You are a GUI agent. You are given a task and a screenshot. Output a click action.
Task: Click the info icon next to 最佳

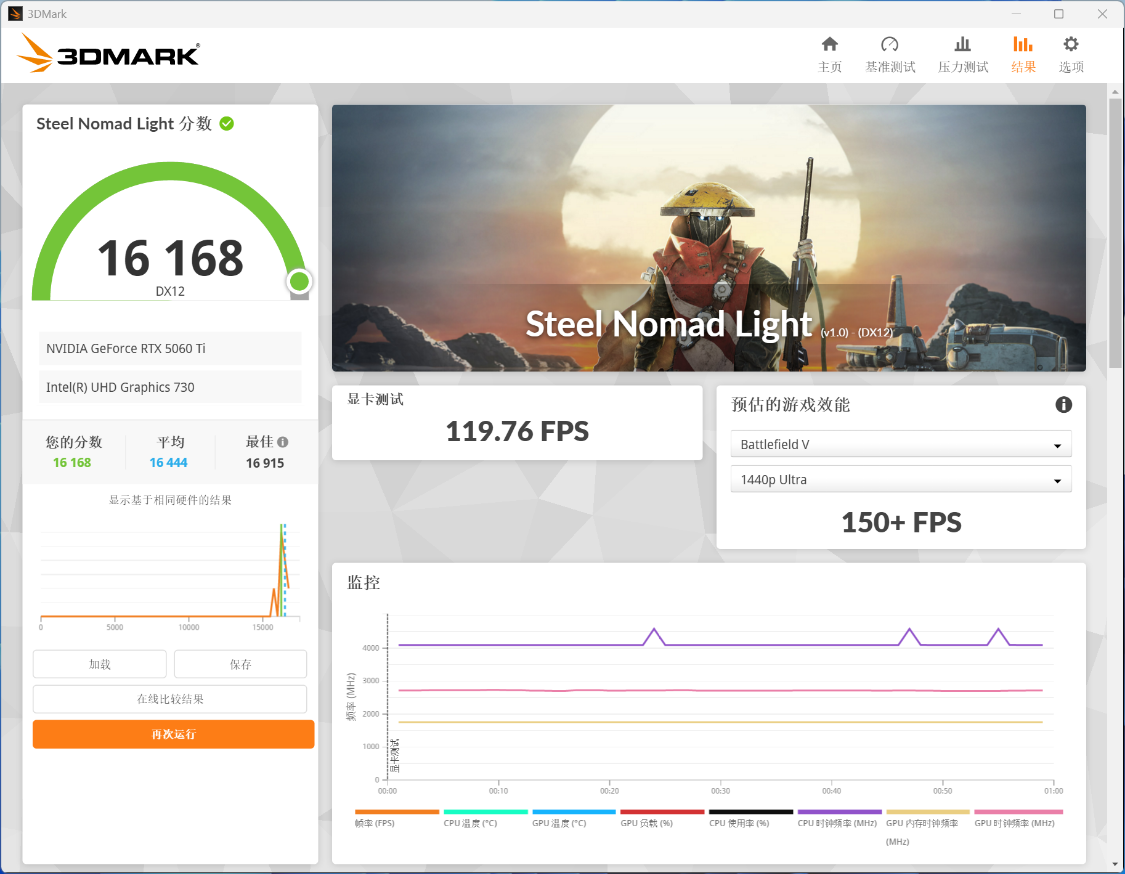point(283,442)
